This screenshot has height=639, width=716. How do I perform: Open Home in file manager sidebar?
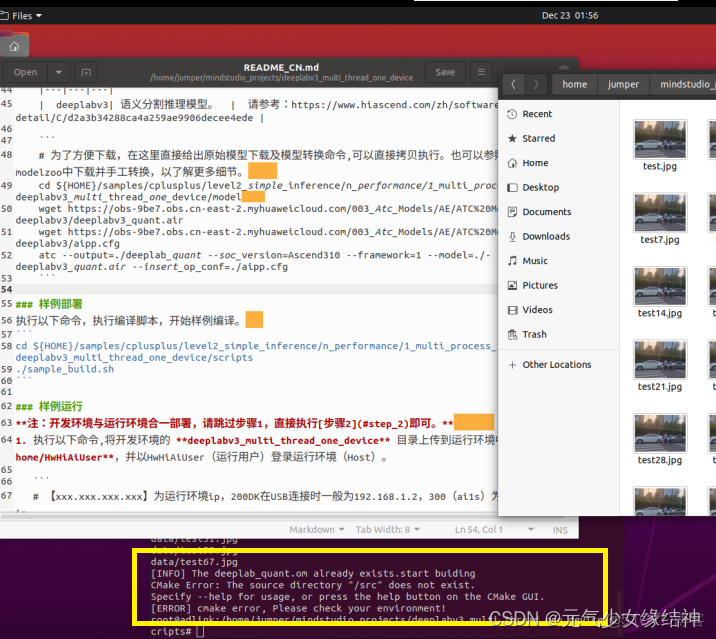click(x=559, y=163)
